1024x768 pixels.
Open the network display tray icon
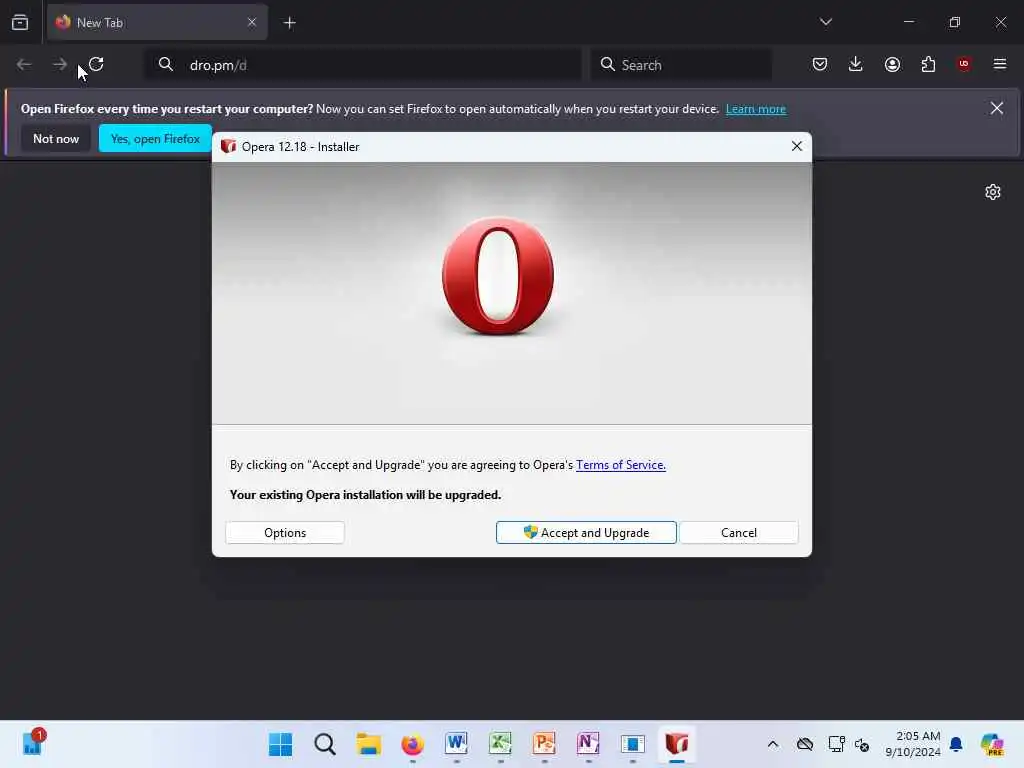click(836, 744)
